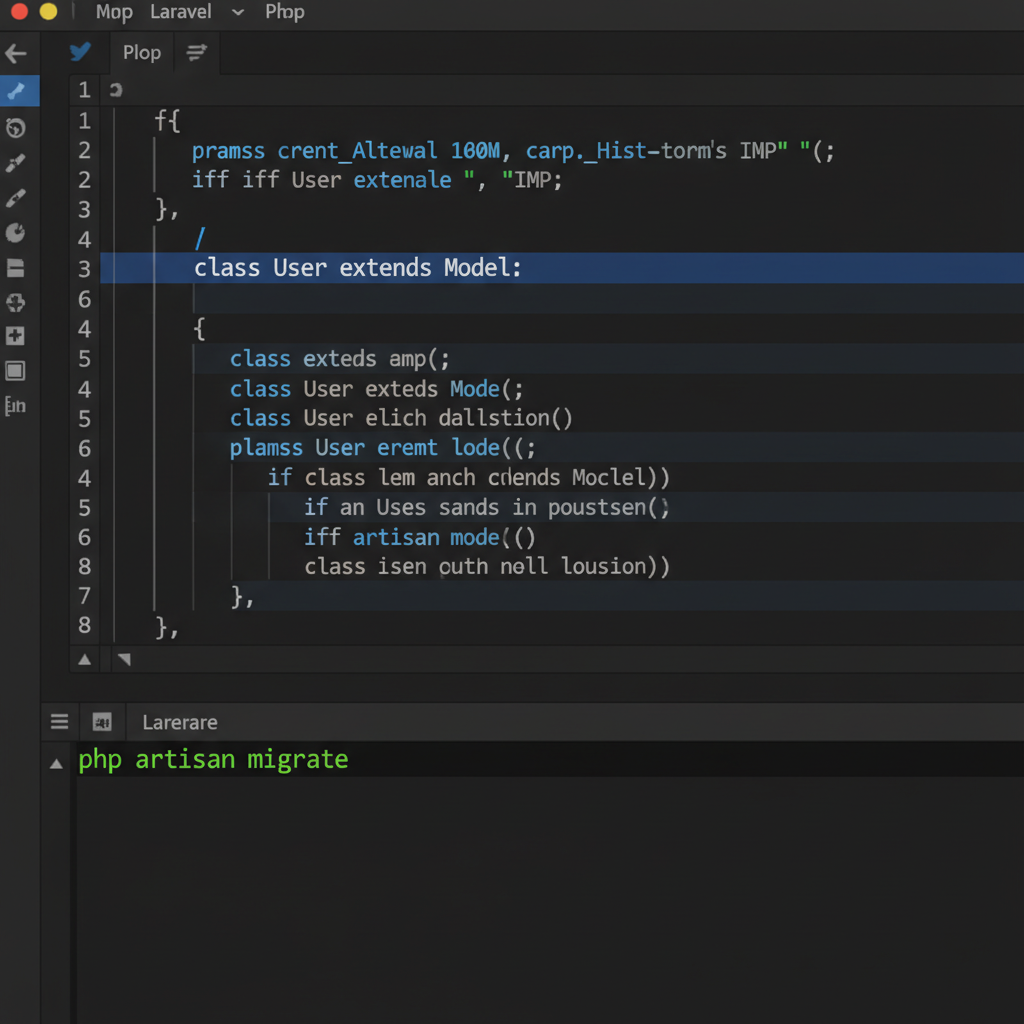Collapse the code block near the top gutter
This screenshot has height=1024, width=1024.
(x=114, y=89)
